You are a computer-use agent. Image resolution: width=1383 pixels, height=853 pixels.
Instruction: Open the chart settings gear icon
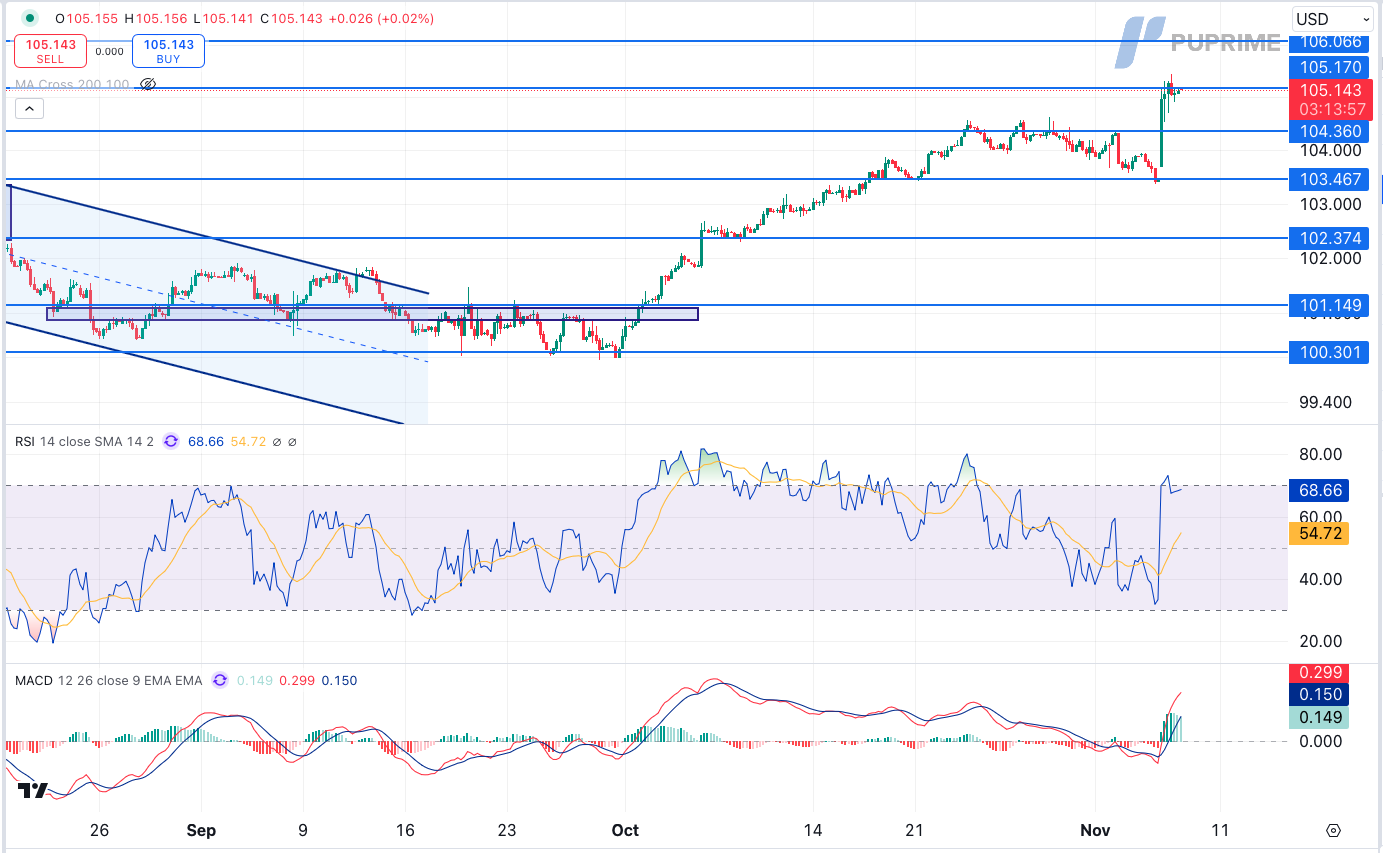[1333, 831]
